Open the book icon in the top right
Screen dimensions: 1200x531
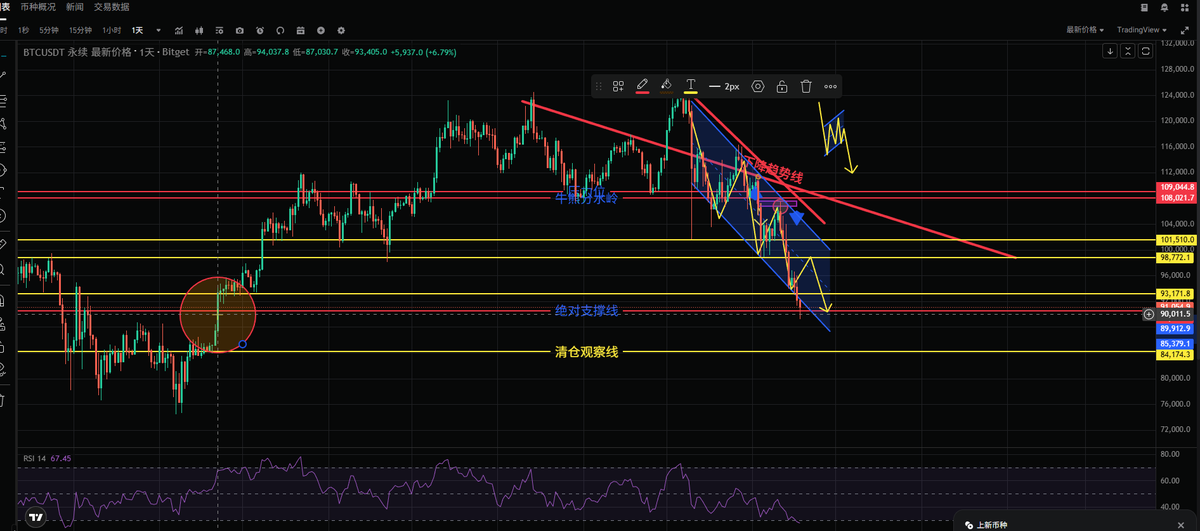click(1144, 9)
